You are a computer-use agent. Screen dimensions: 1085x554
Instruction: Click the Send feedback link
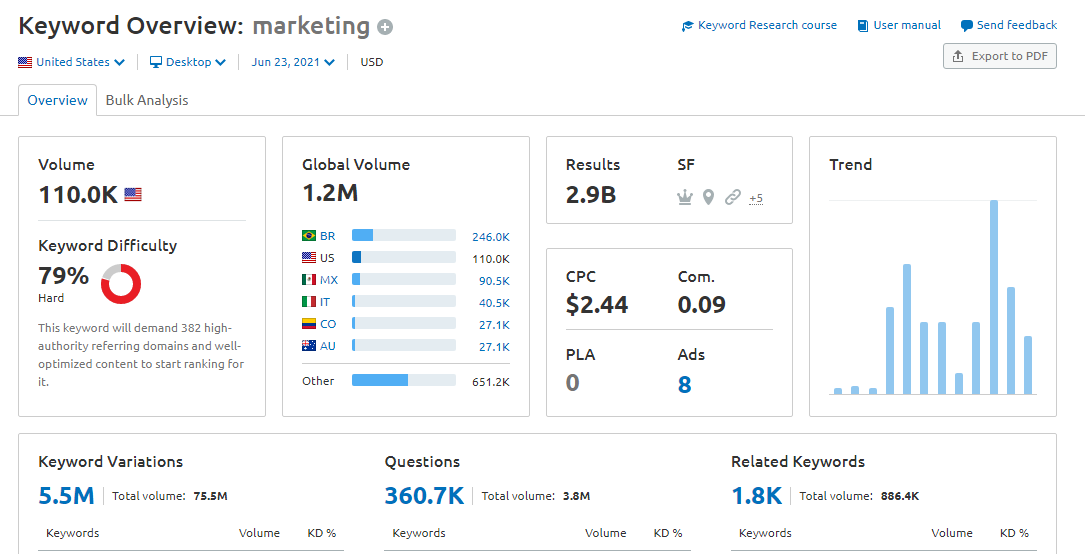tap(1009, 26)
